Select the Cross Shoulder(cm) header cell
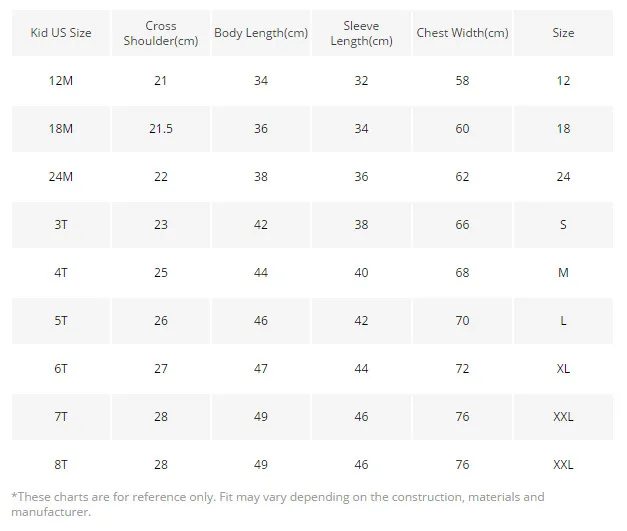Image resolution: width=627 pixels, height=531 pixels. pos(161,33)
